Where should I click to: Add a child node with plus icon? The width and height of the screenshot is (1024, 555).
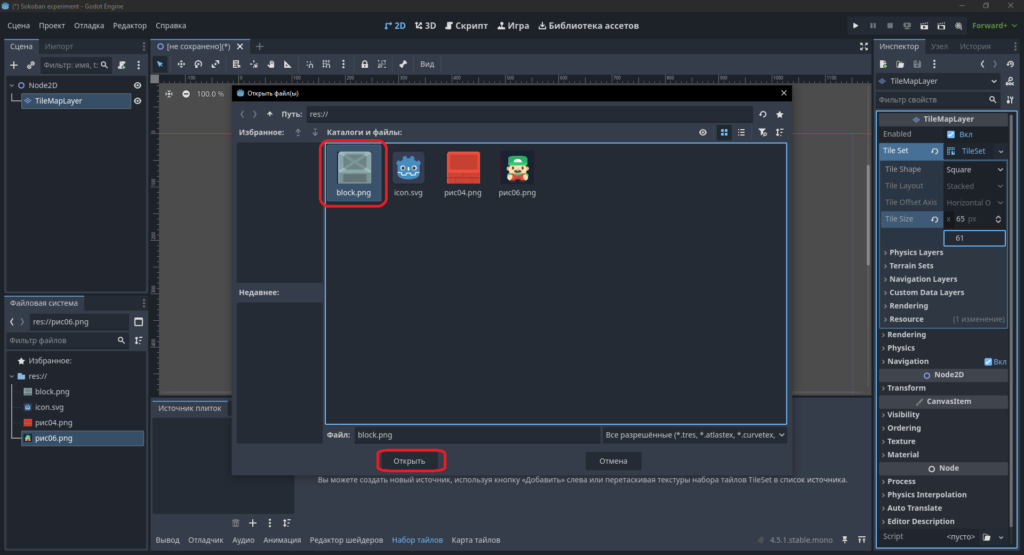[14, 65]
